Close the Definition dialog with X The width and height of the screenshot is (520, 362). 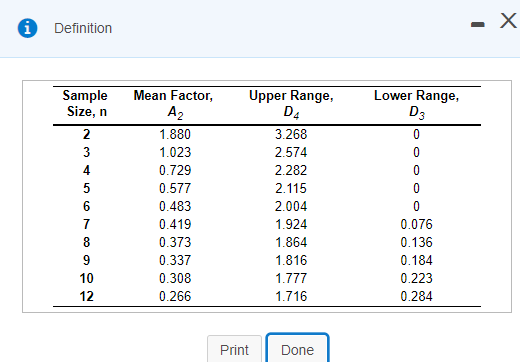pyautogui.click(x=508, y=21)
